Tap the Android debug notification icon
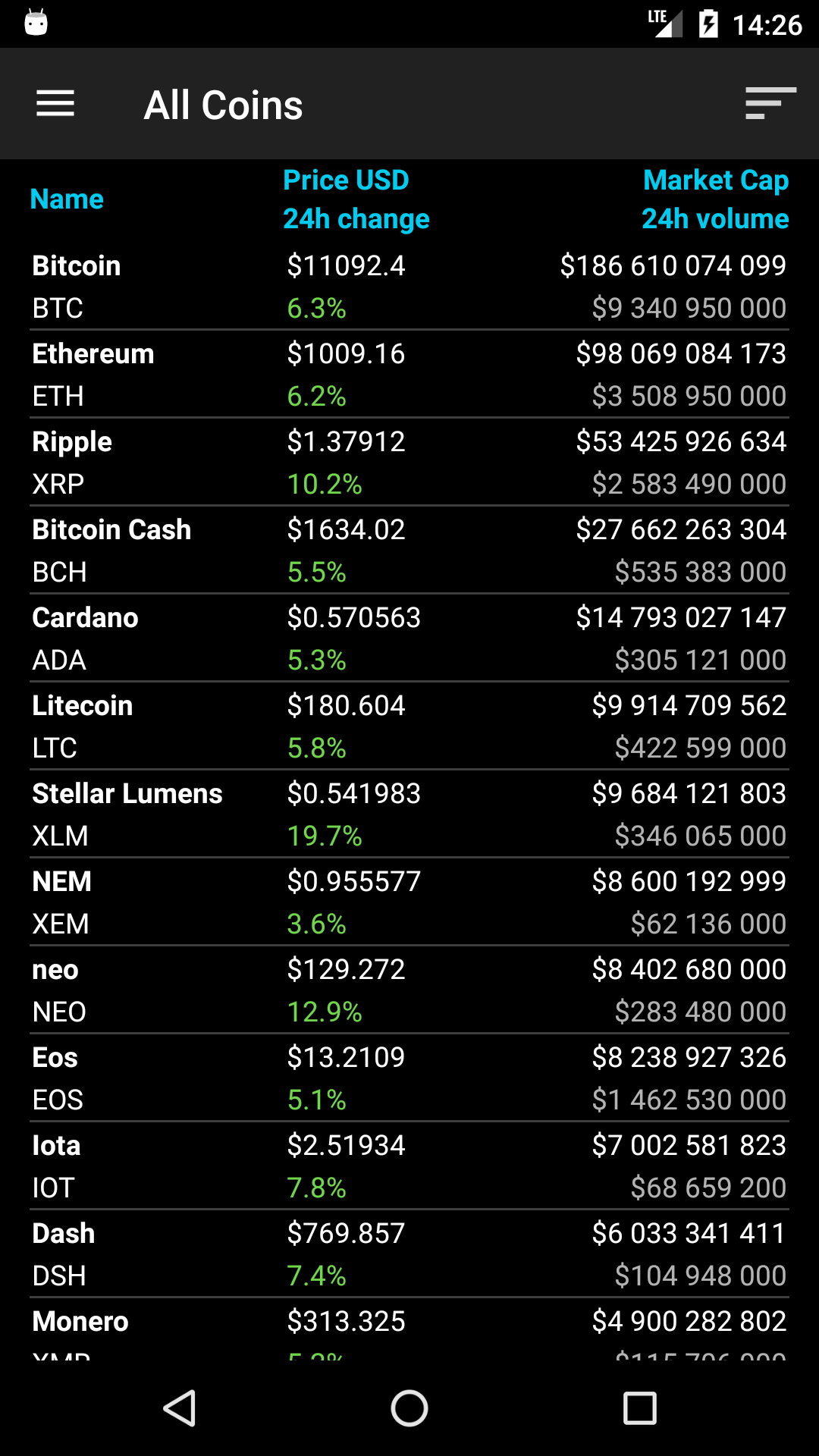819x1456 pixels. click(x=36, y=23)
